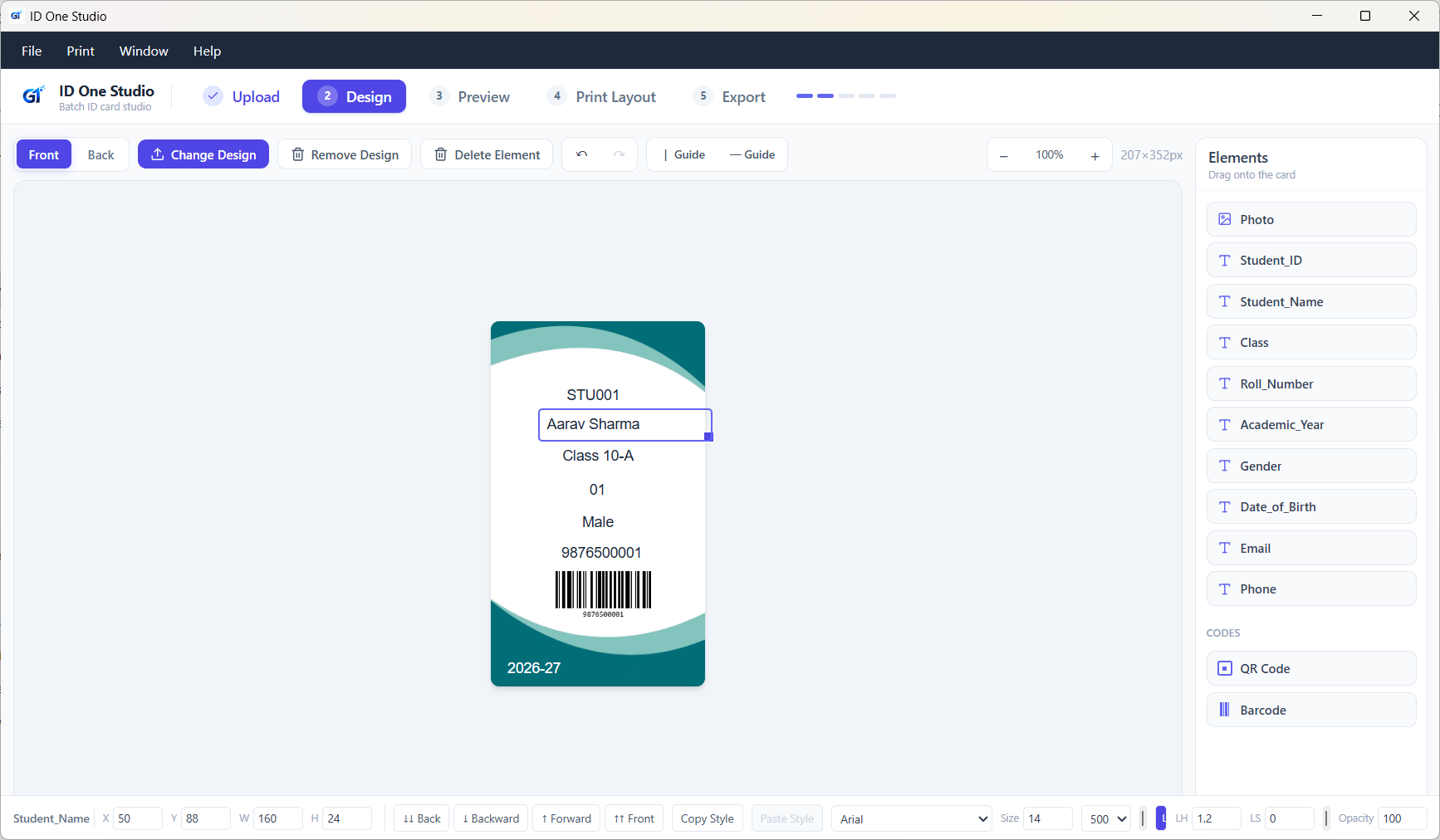This screenshot has height=840, width=1440.
Task: Click the undo arrow icon
Action: pyautogui.click(x=581, y=154)
